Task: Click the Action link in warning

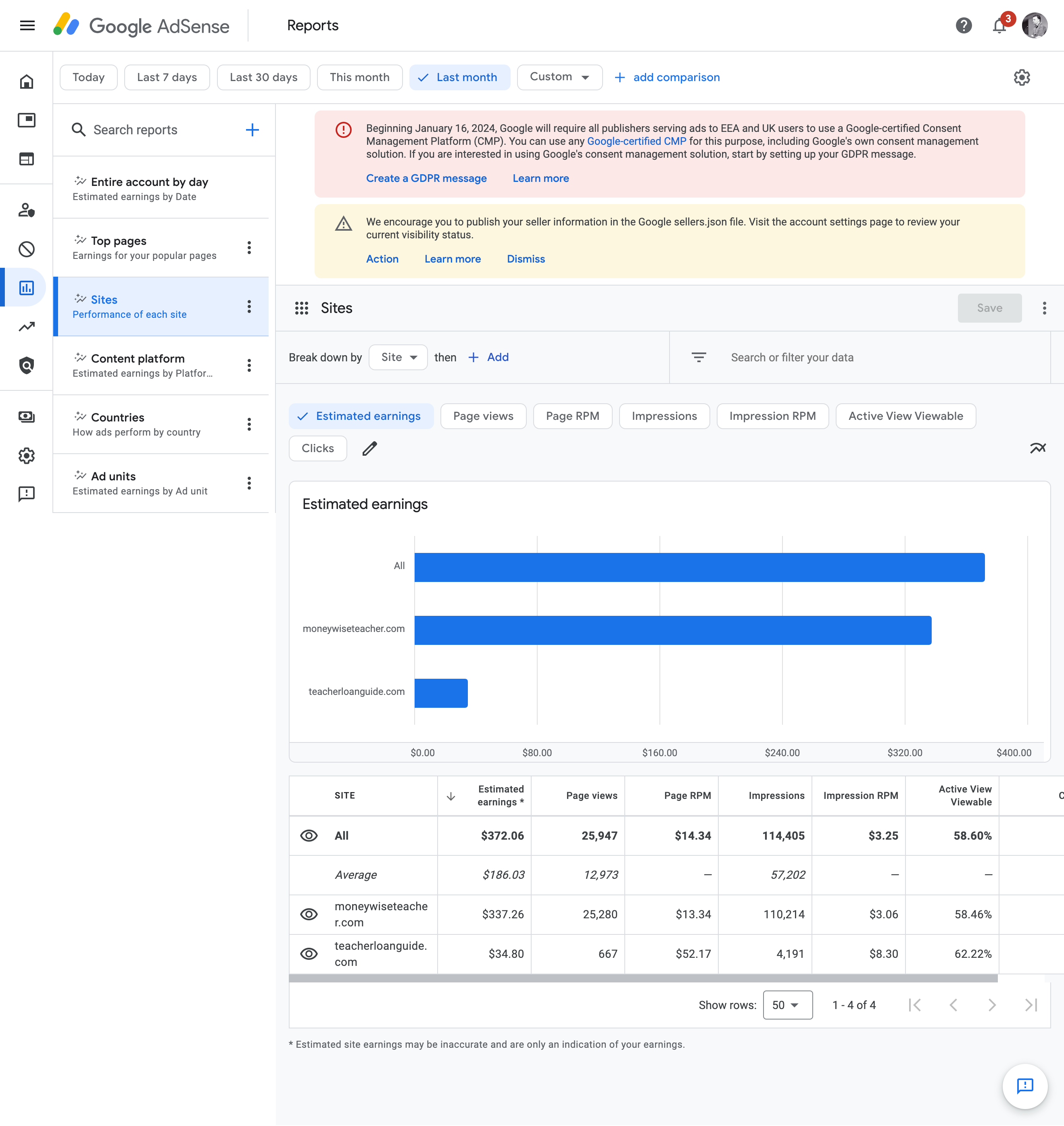Action: pyautogui.click(x=382, y=259)
